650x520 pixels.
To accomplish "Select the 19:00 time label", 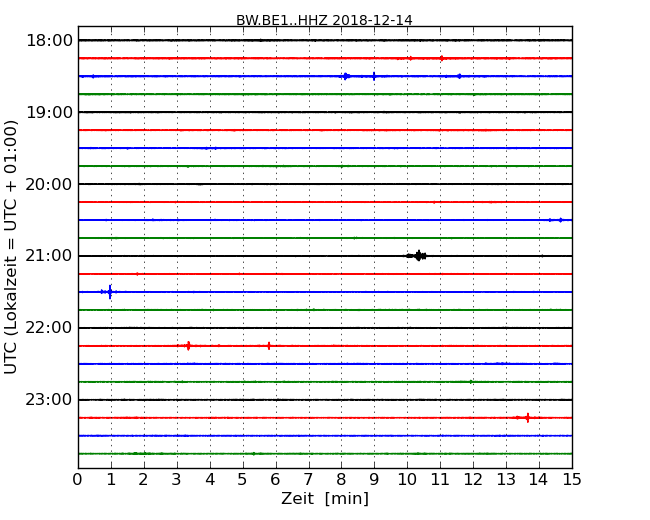I will click(49, 112).
